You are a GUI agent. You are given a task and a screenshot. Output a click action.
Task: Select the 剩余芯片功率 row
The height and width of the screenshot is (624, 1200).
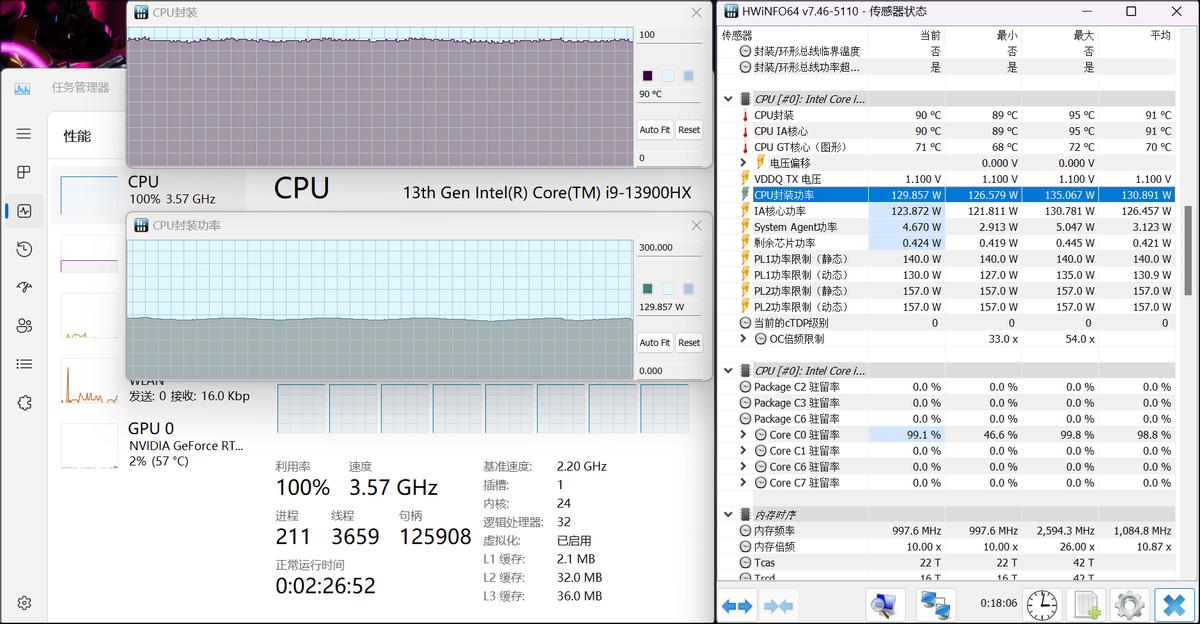pyautogui.click(x=947, y=243)
